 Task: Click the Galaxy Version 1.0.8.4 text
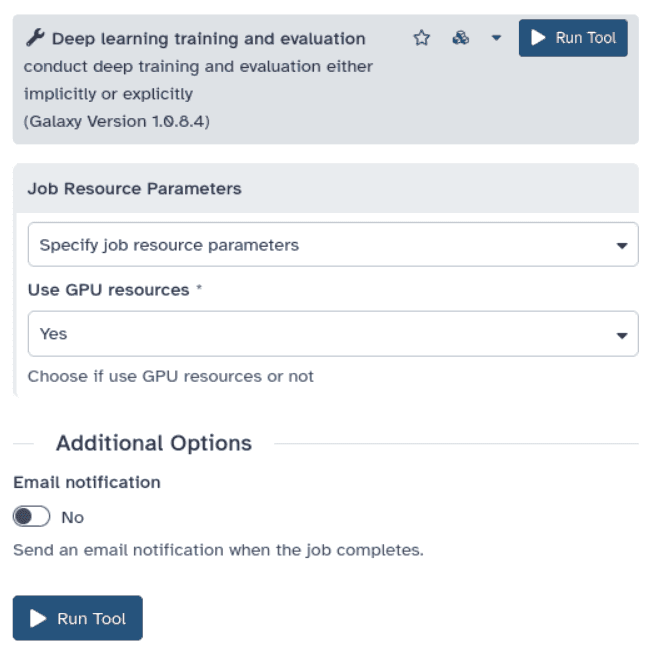pyautogui.click(x=116, y=122)
